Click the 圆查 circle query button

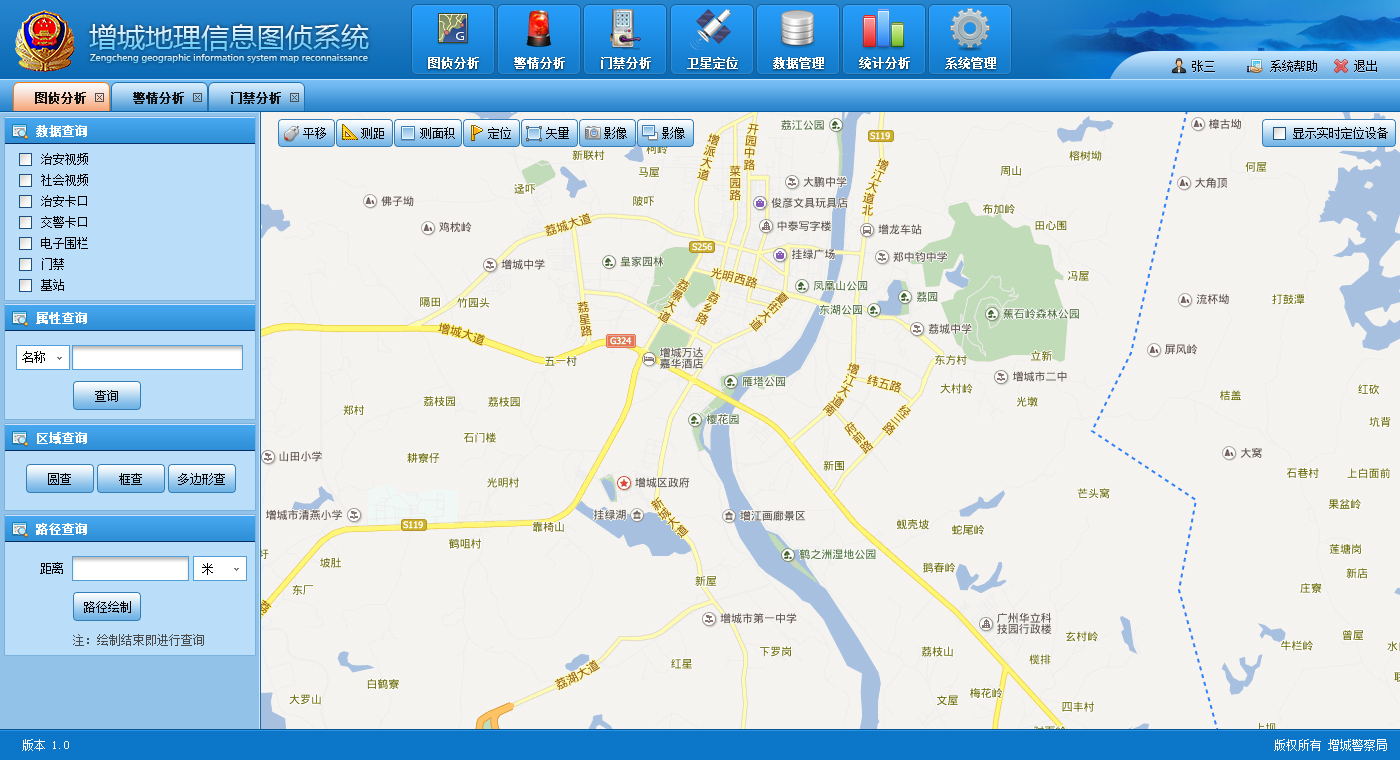[60, 479]
